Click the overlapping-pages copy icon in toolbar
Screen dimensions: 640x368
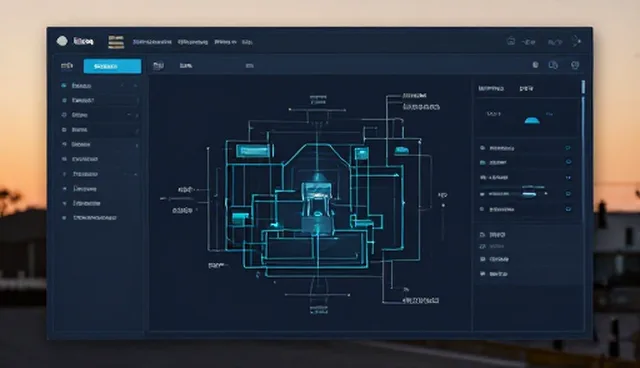pos(553,65)
